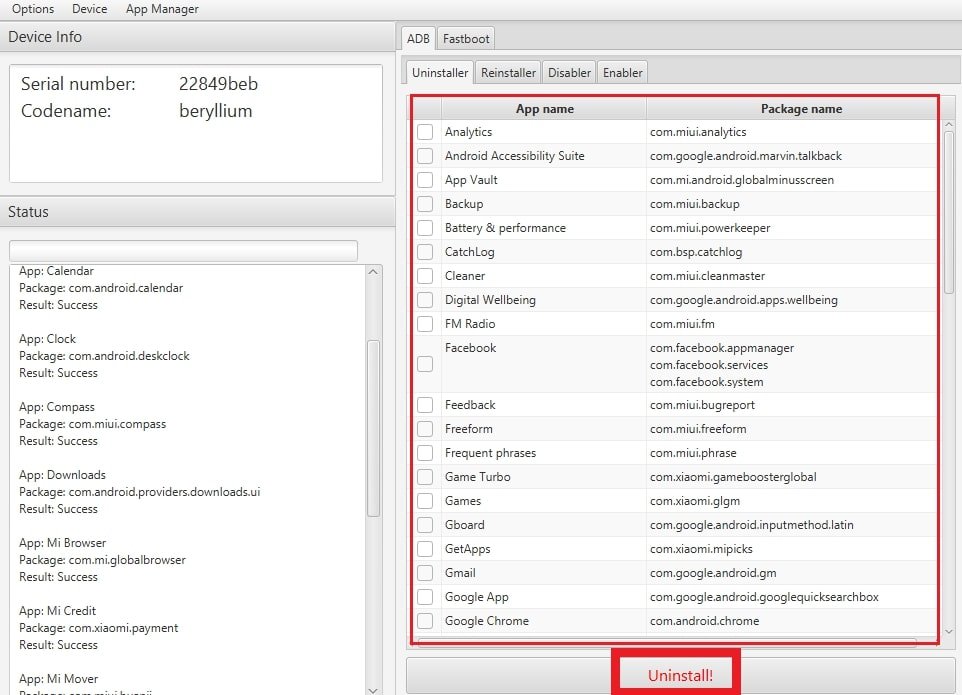
Task: Switch to the Fastboot tab
Action: (466, 39)
